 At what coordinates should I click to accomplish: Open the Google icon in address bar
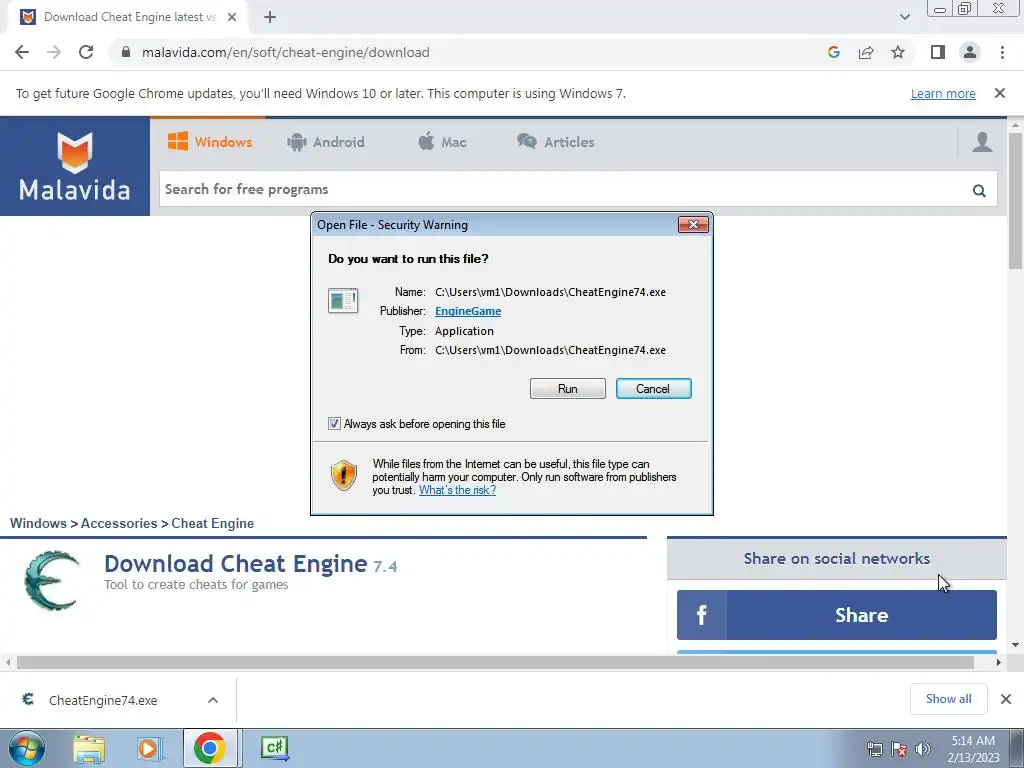(x=833, y=52)
